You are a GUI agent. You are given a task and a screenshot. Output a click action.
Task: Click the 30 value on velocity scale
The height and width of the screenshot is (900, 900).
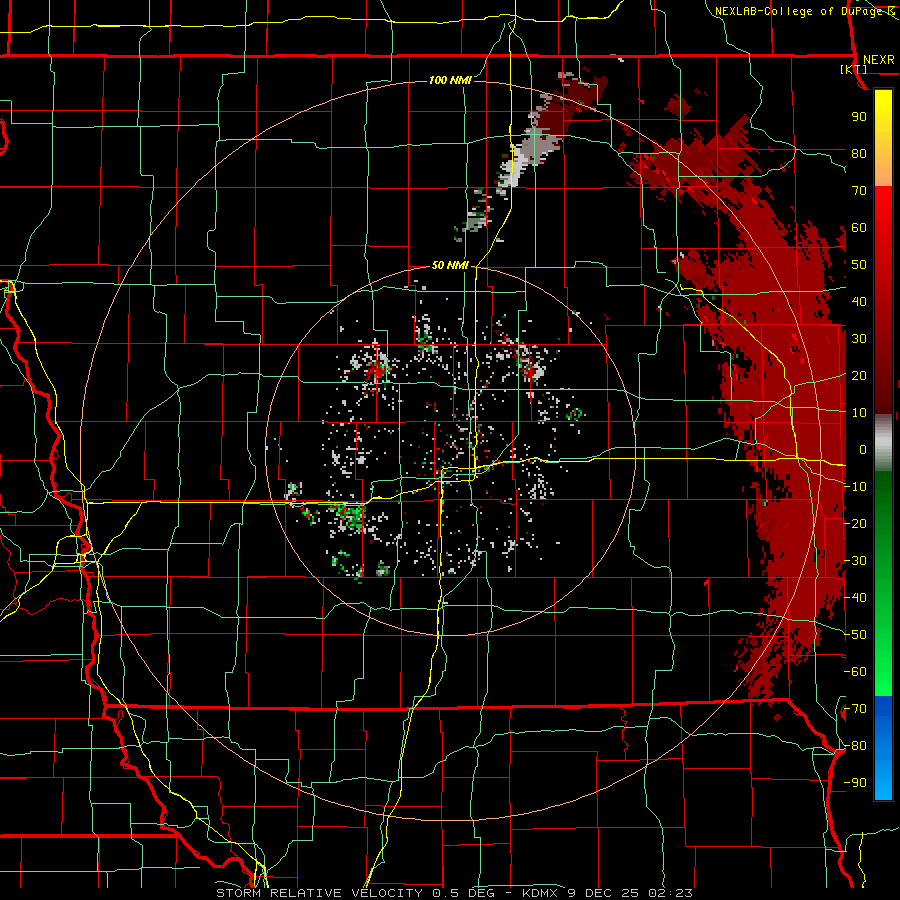pos(859,339)
